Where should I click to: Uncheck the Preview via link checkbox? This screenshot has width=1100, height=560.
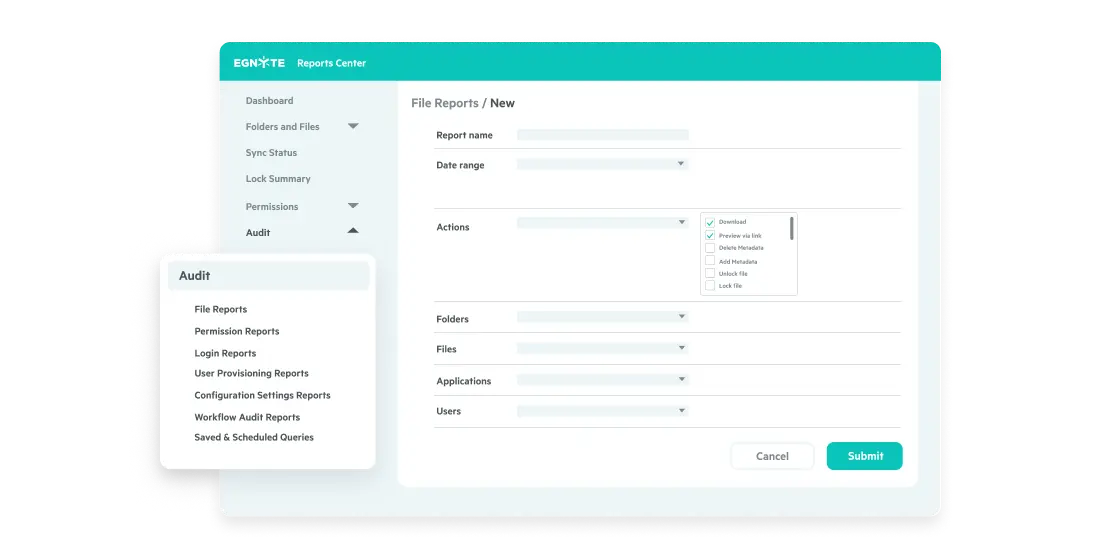710,236
